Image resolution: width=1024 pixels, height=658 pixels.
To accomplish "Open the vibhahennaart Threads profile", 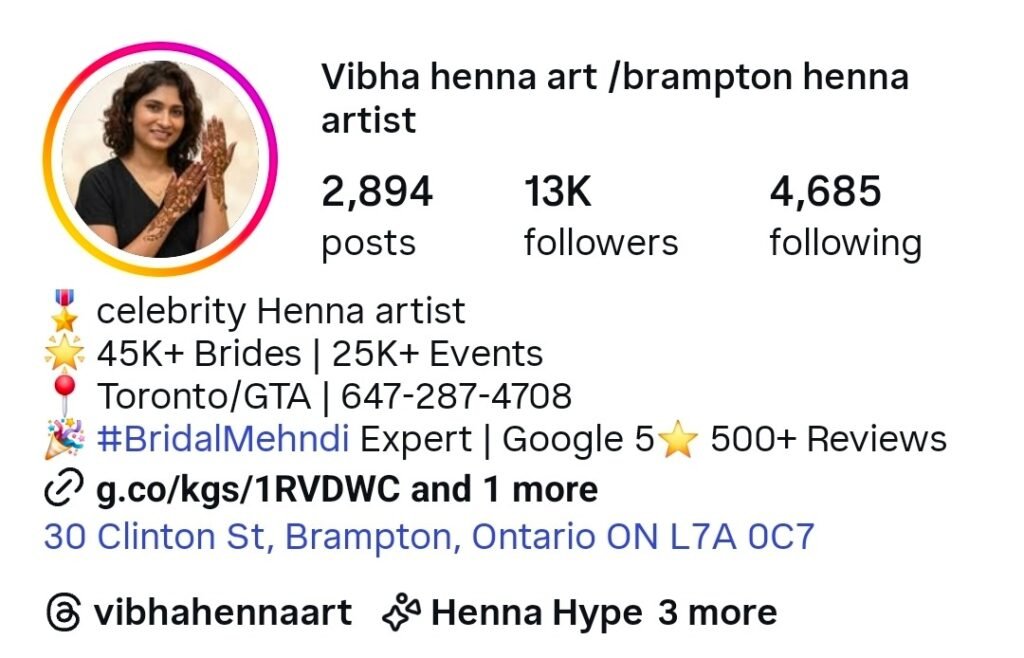I will tap(223, 612).
